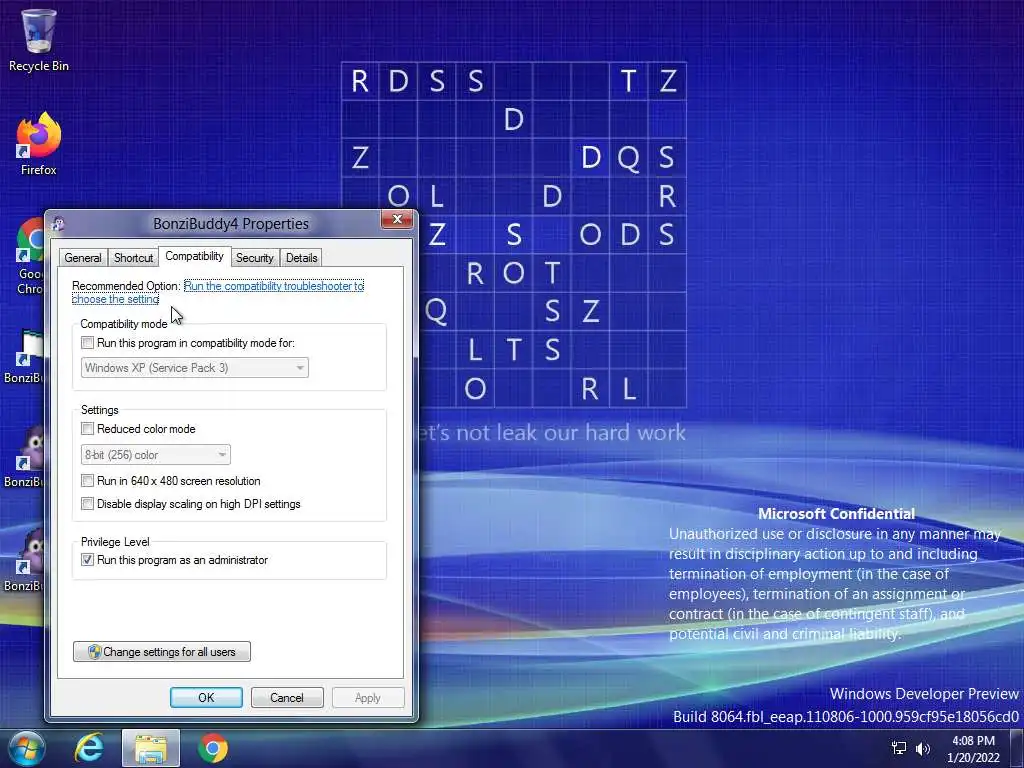Enable Run this program in compatibility mode
Viewport: 1024px width, 768px height.
tap(88, 343)
